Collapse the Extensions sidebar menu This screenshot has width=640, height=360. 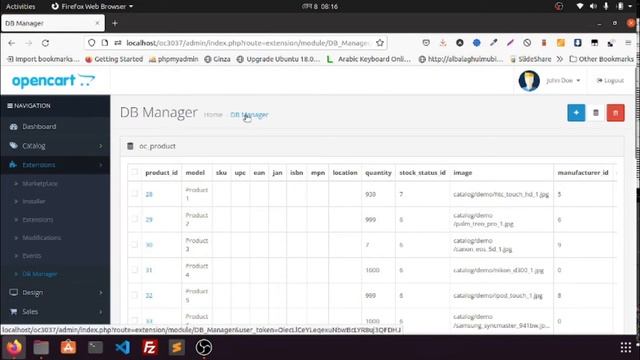pos(55,165)
